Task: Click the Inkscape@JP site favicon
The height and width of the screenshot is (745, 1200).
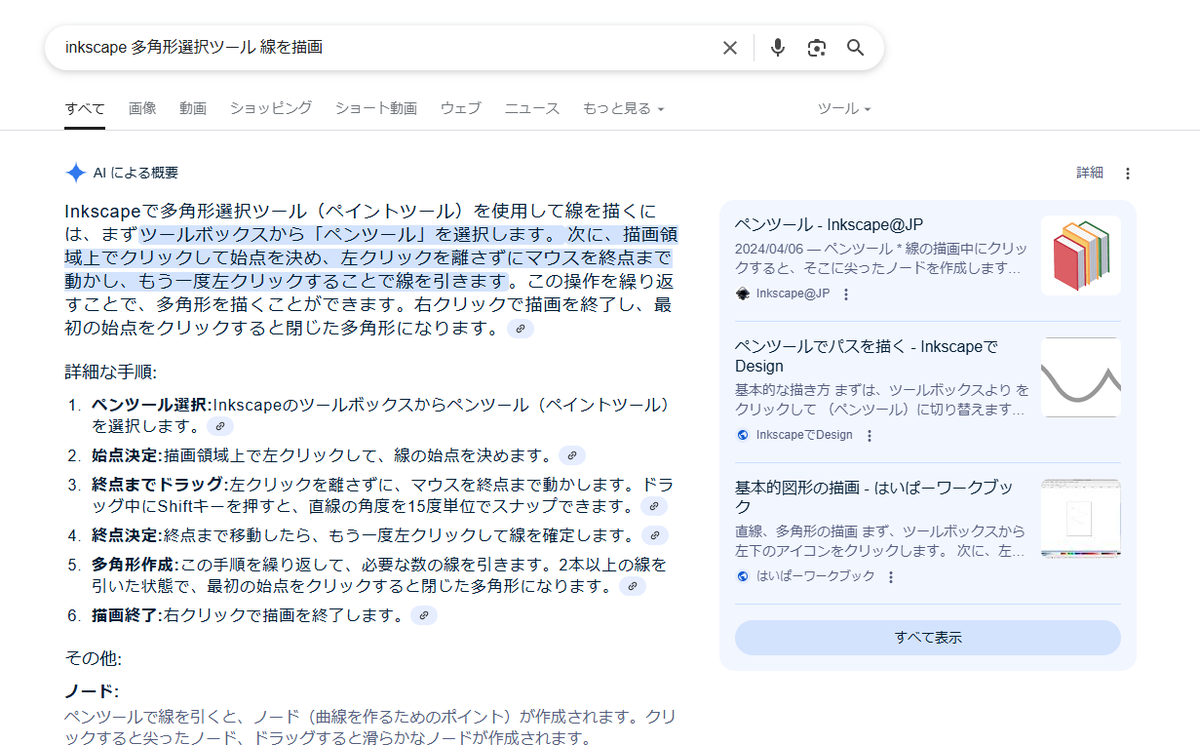Action: [743, 294]
